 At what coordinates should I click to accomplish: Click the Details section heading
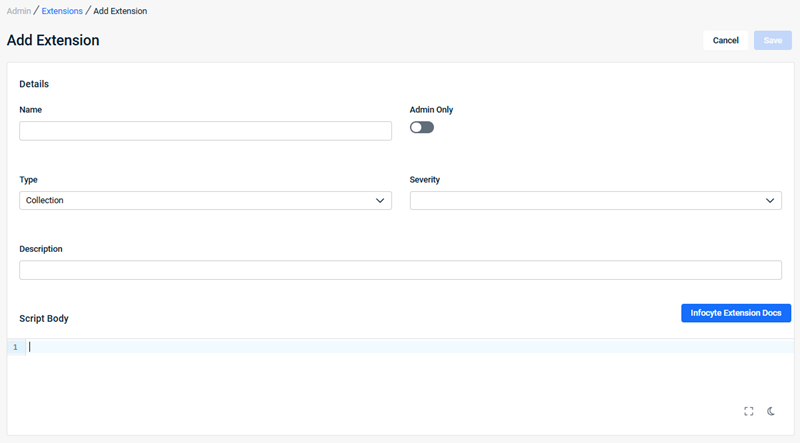(x=34, y=84)
